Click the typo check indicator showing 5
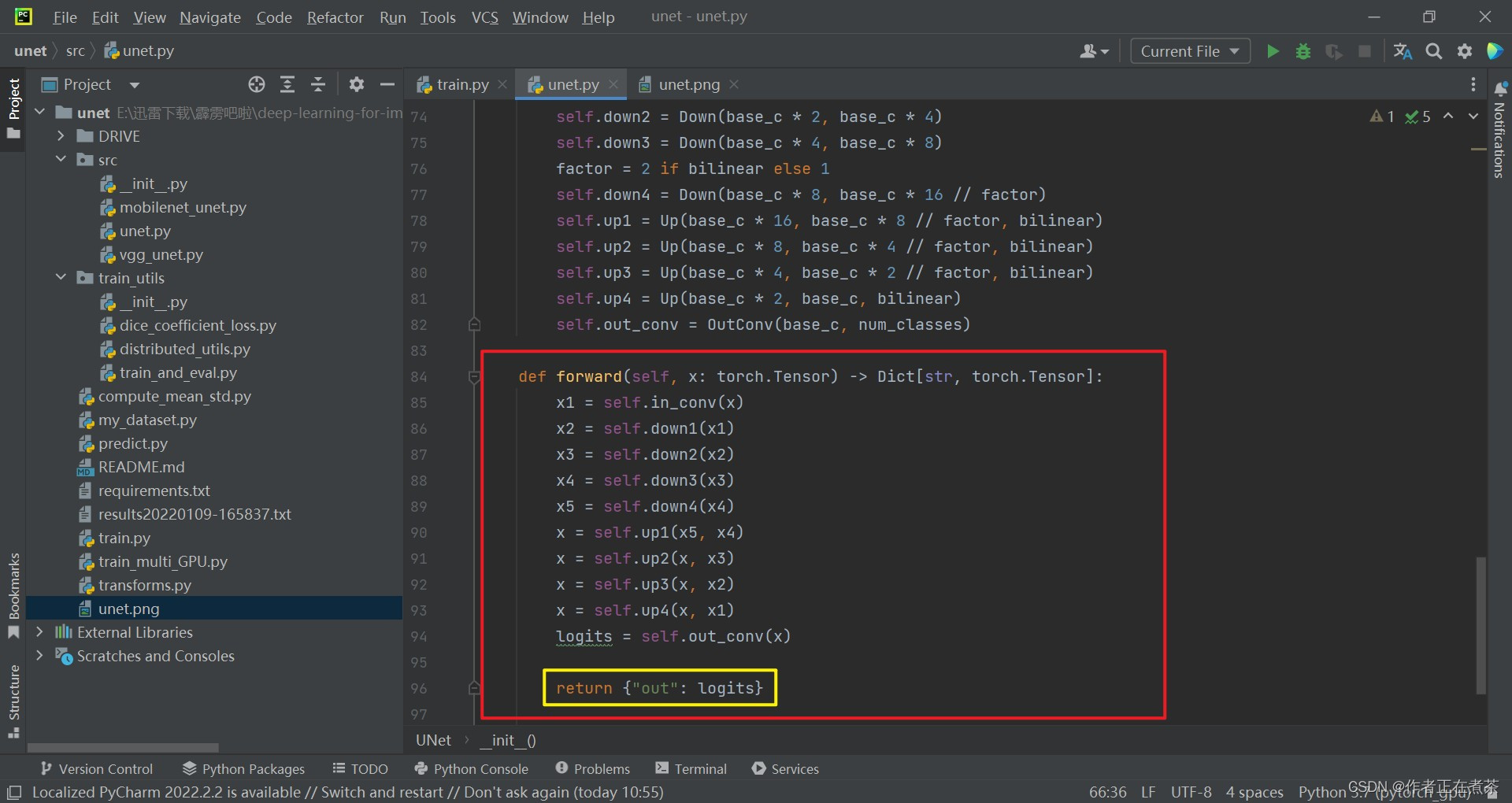 pyautogui.click(x=1418, y=117)
